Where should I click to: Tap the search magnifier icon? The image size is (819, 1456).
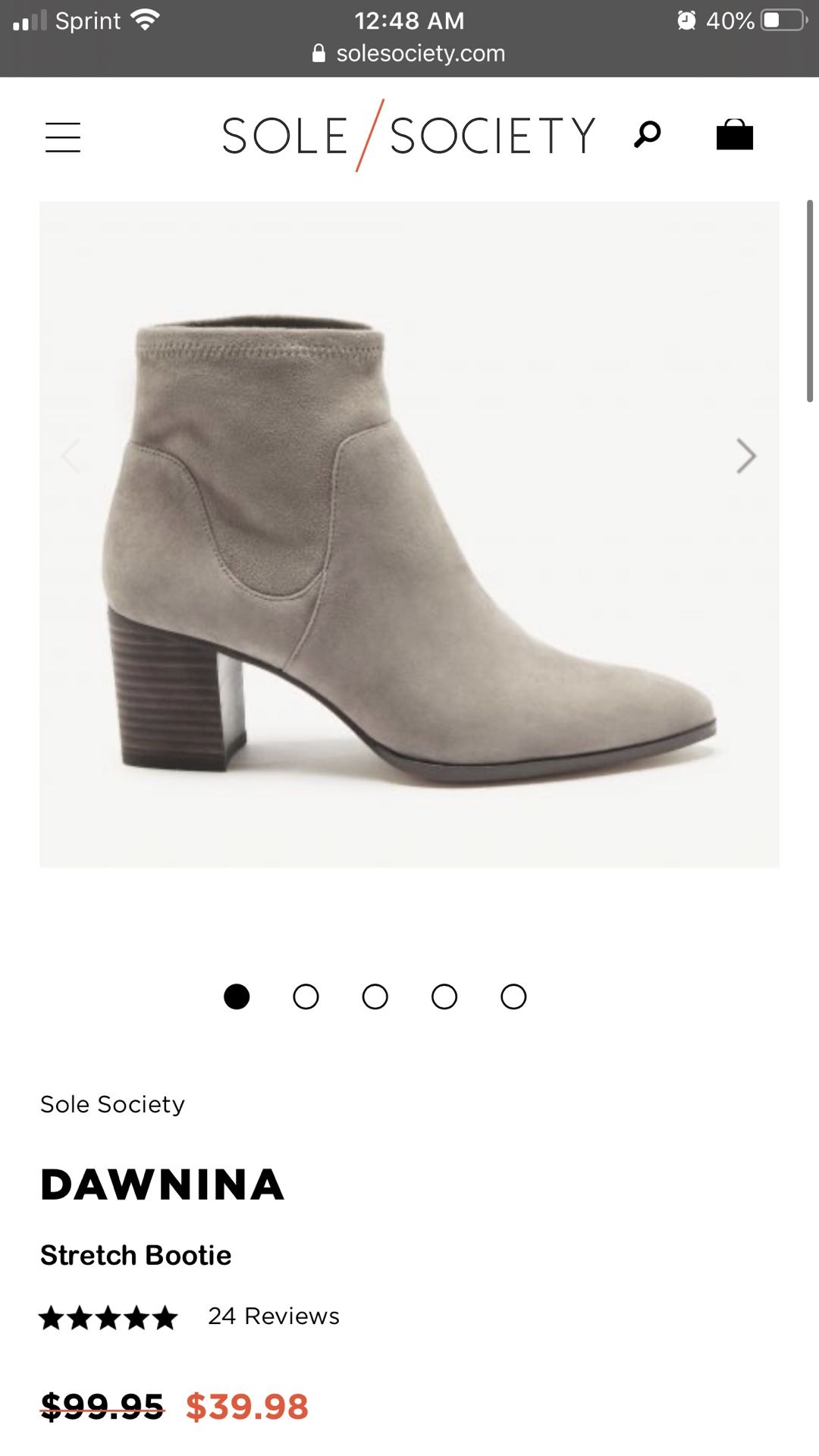coord(648,135)
